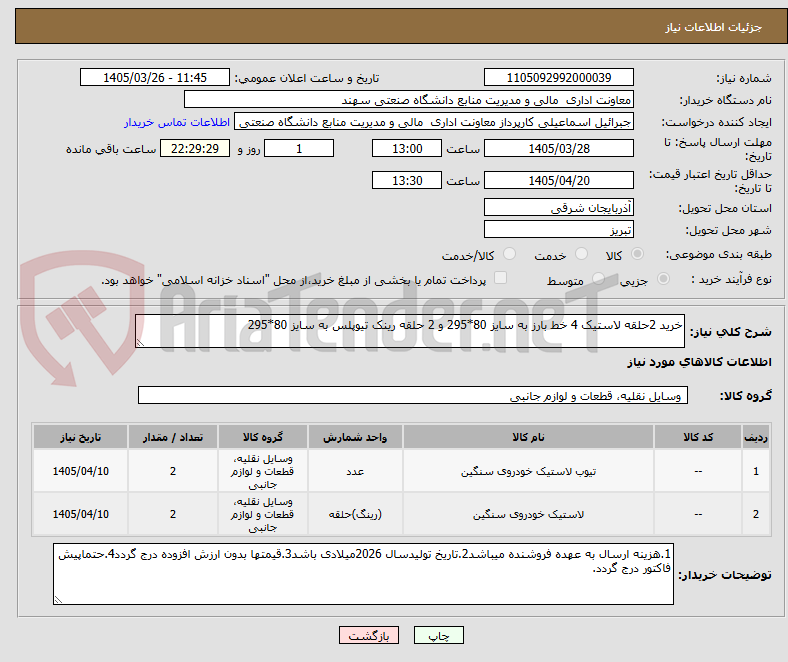Click the page title جزئیات اطلاعات نیاز

click(714, 27)
